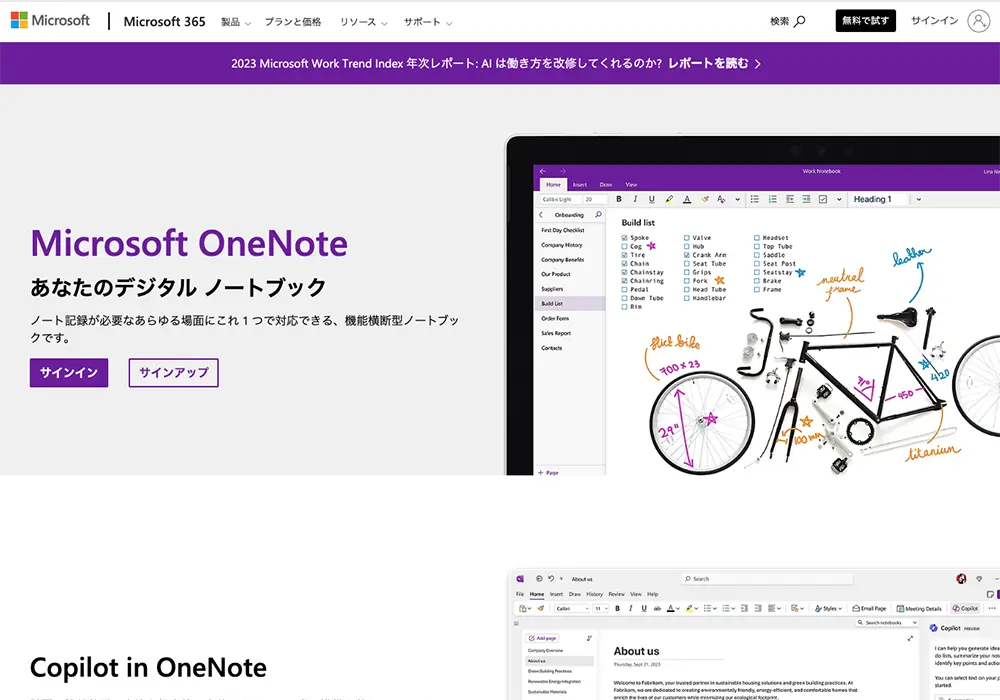Select Green Building Practices page
1000x700 pixels.
click(550, 671)
